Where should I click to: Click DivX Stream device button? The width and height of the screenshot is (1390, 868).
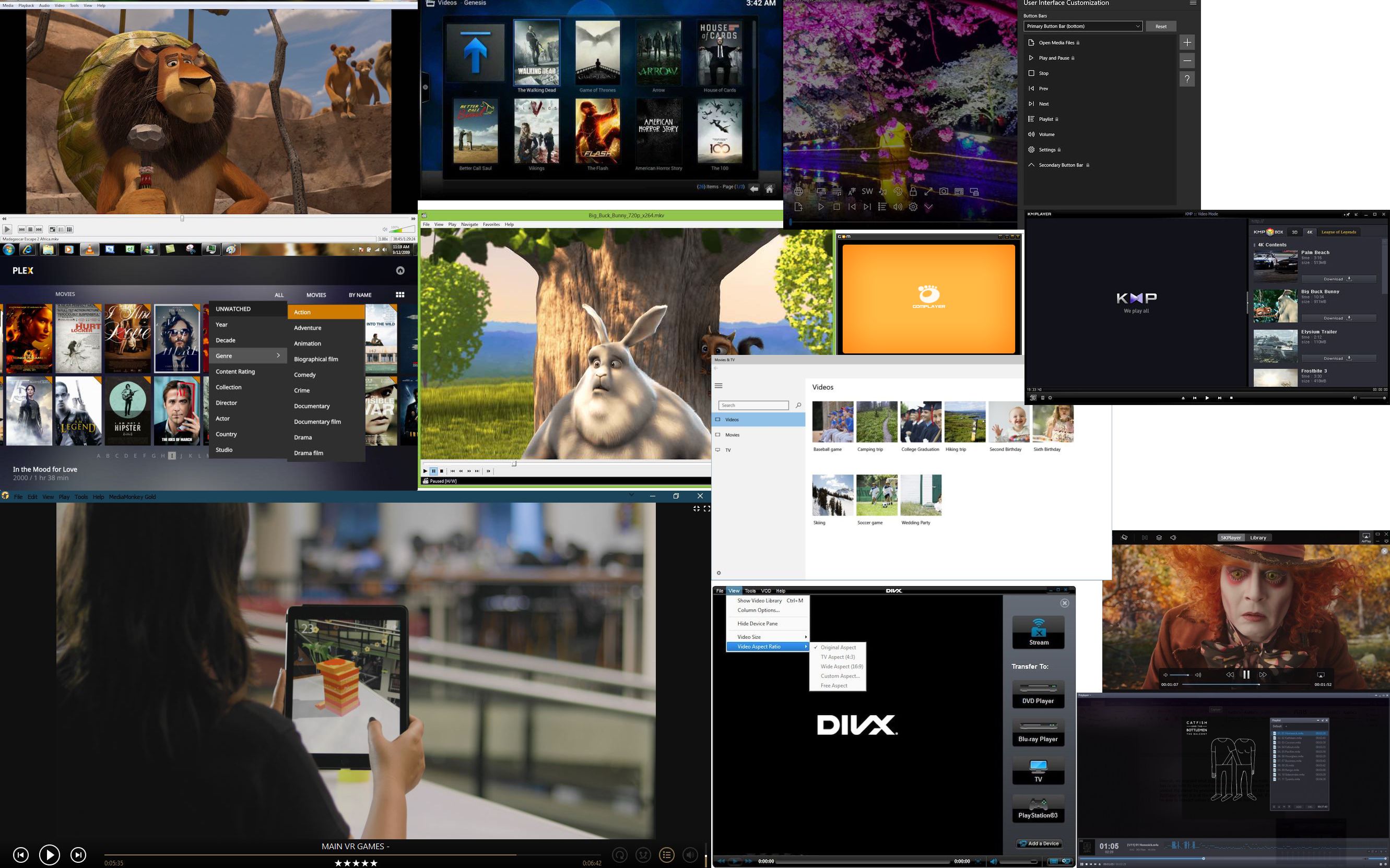pos(1038,632)
